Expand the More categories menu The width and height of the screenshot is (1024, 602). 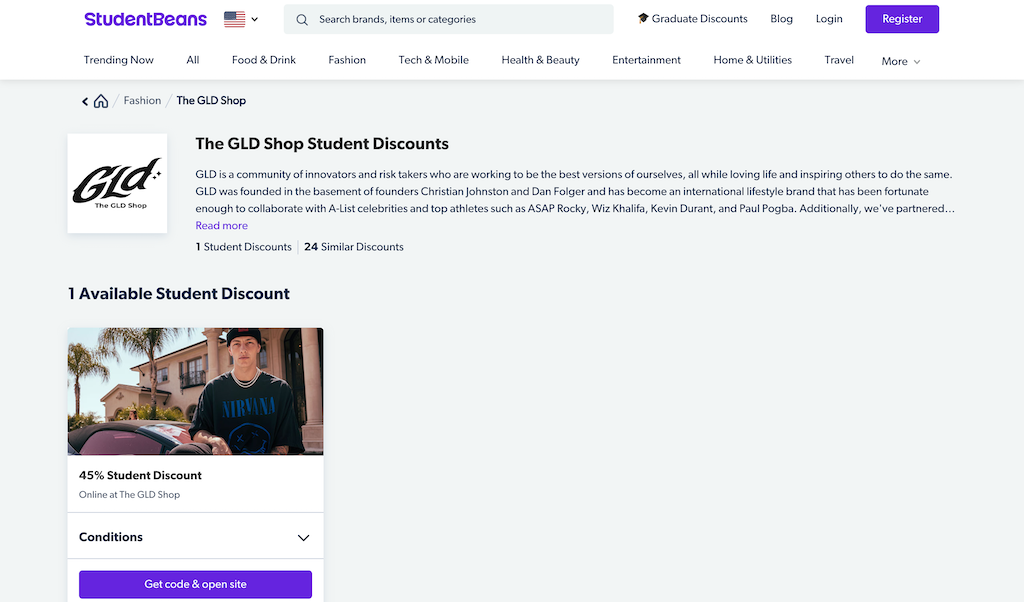(x=901, y=61)
